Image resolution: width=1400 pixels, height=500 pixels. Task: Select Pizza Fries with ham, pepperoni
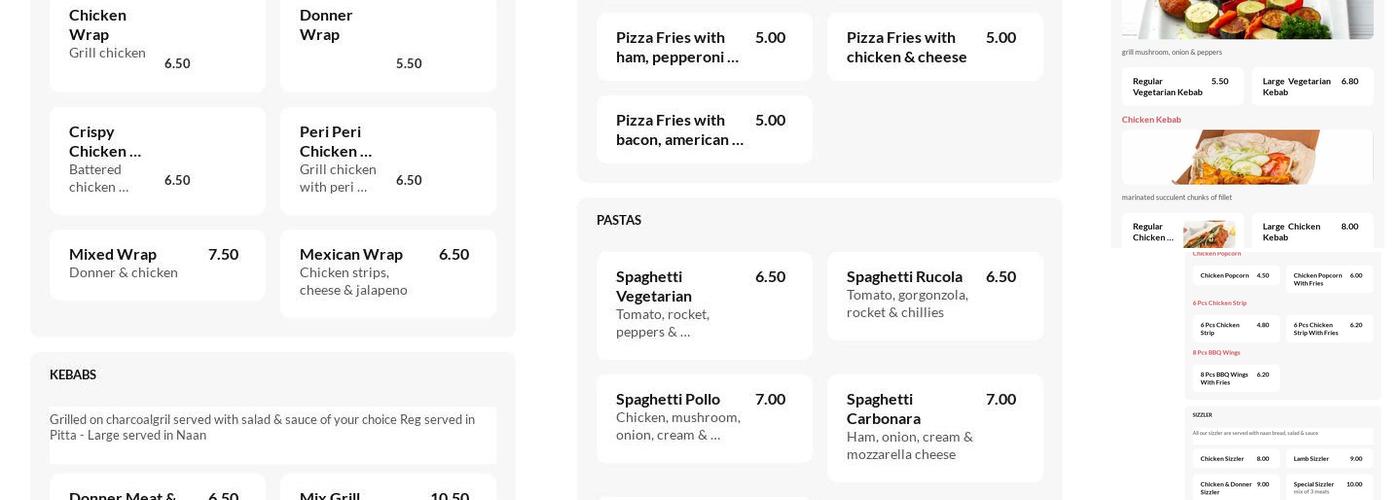(x=704, y=47)
